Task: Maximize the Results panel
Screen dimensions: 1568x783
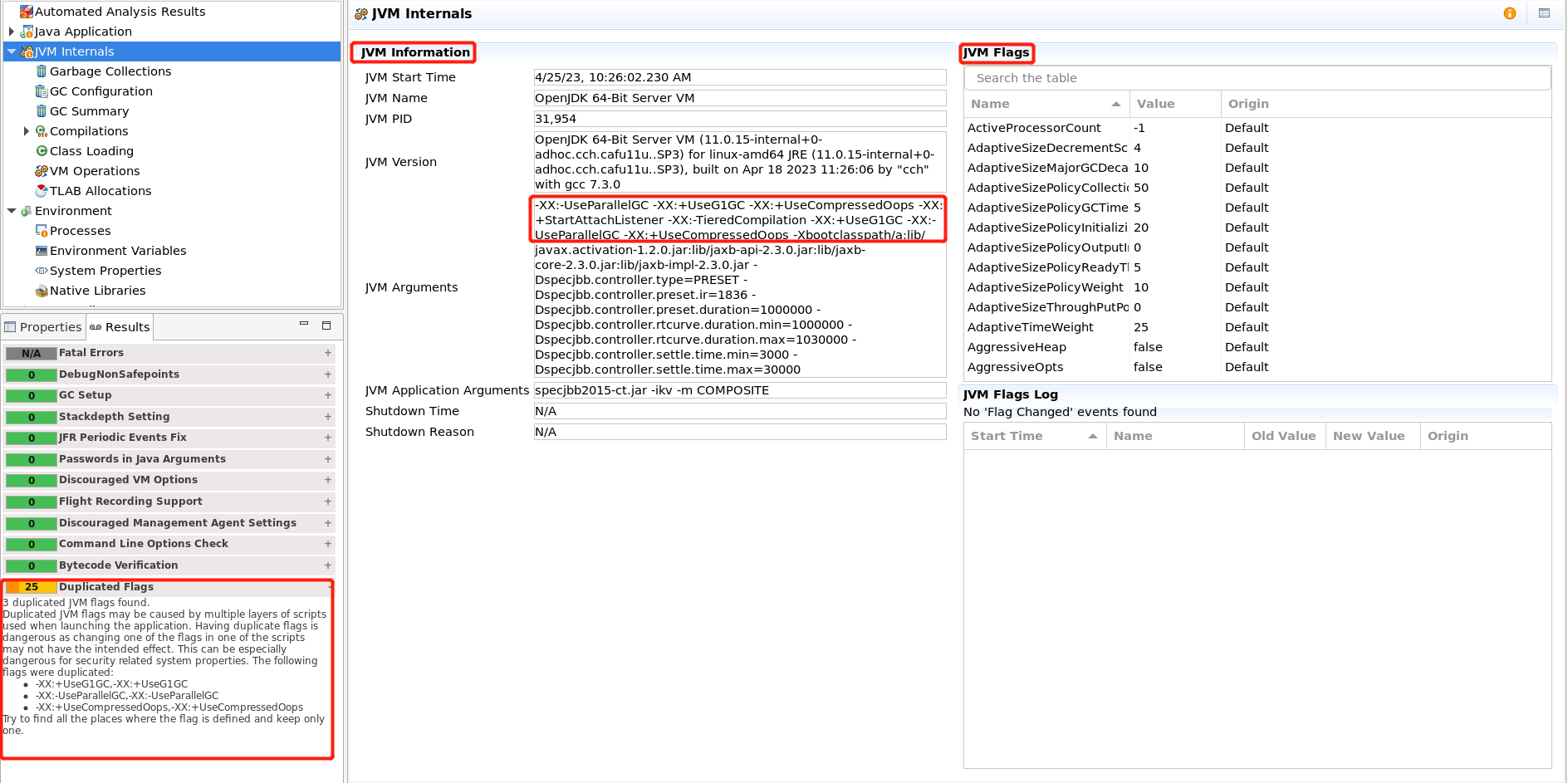Action: pos(326,325)
